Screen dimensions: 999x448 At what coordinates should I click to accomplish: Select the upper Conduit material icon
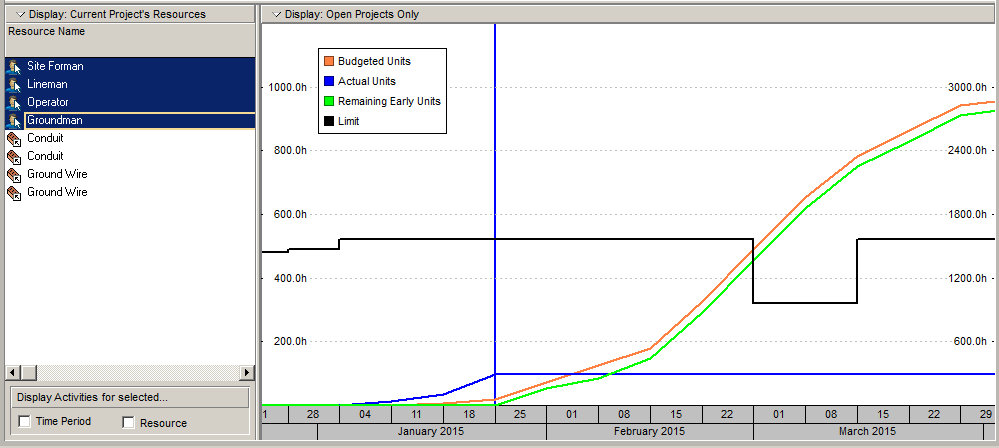pos(13,138)
